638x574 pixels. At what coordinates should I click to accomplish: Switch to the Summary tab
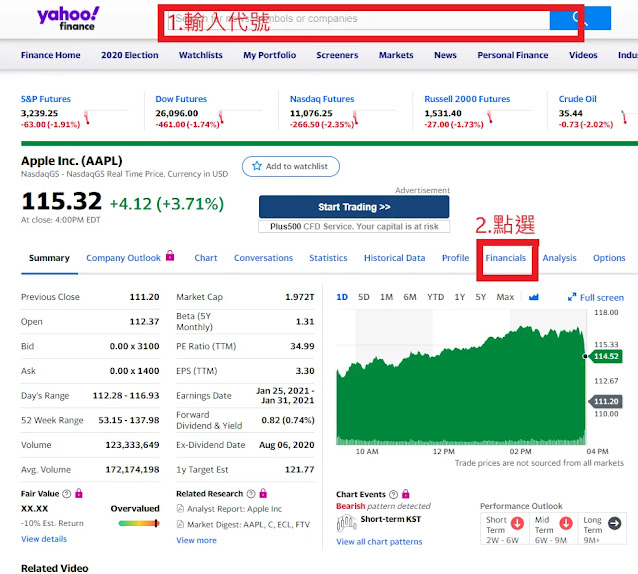(49, 258)
